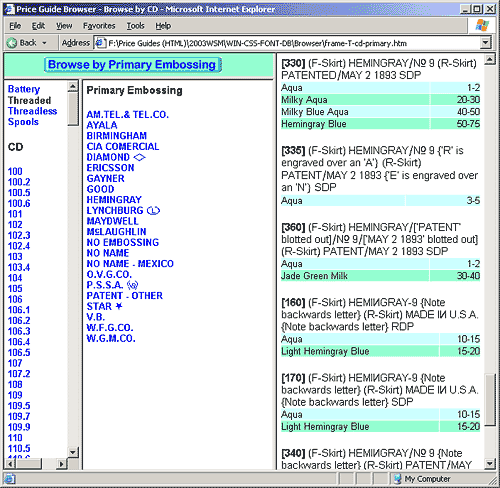Open the Threadless category link

tap(32, 111)
